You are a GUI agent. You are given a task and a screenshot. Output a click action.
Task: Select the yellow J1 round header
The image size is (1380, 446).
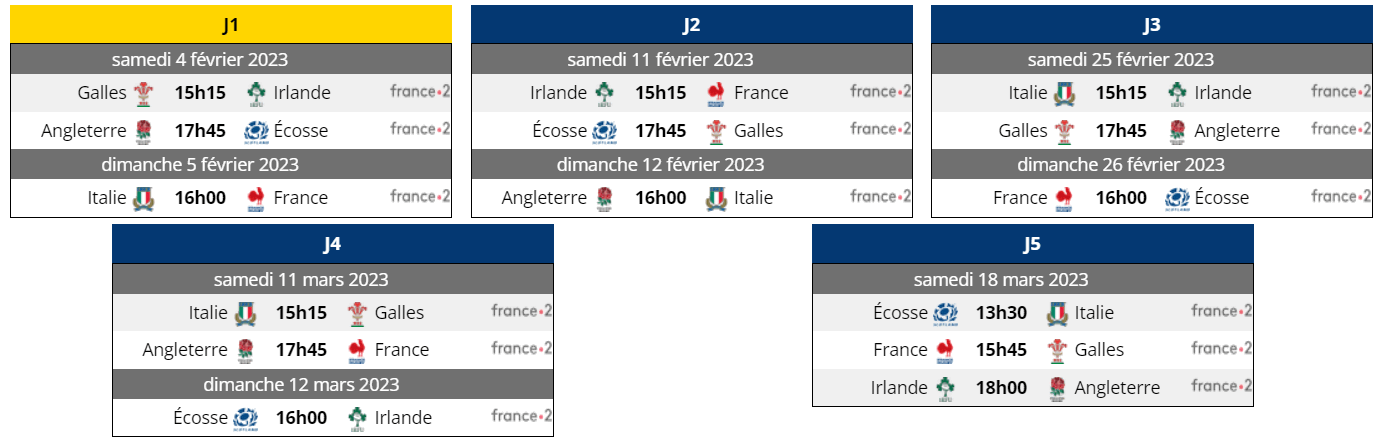pos(231,24)
